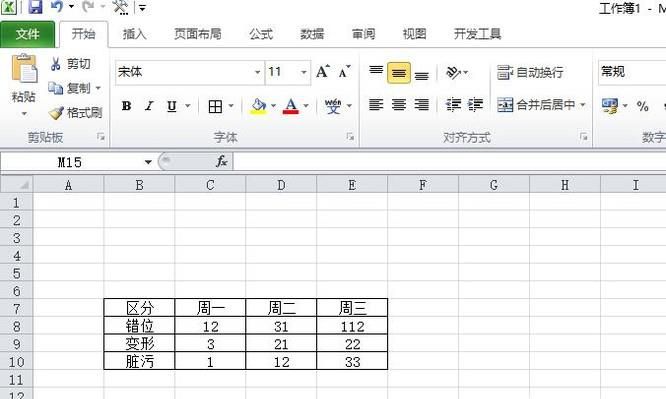Open the 字体 group dialog launcher
666x399 pixels.
click(x=350, y=137)
